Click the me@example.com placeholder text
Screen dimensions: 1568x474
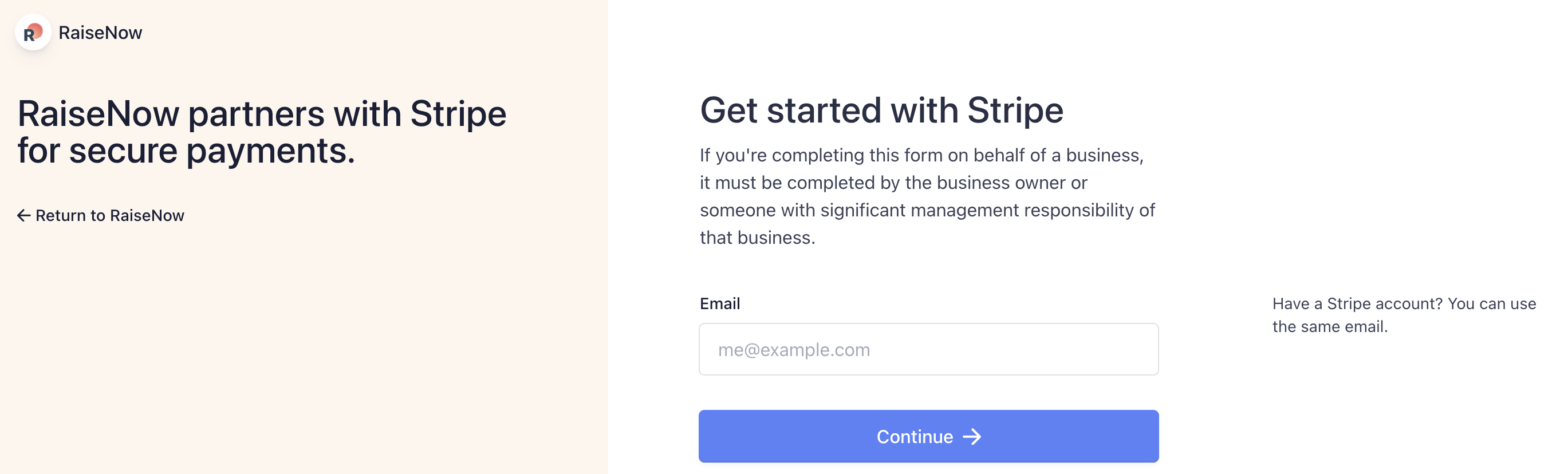pos(794,350)
